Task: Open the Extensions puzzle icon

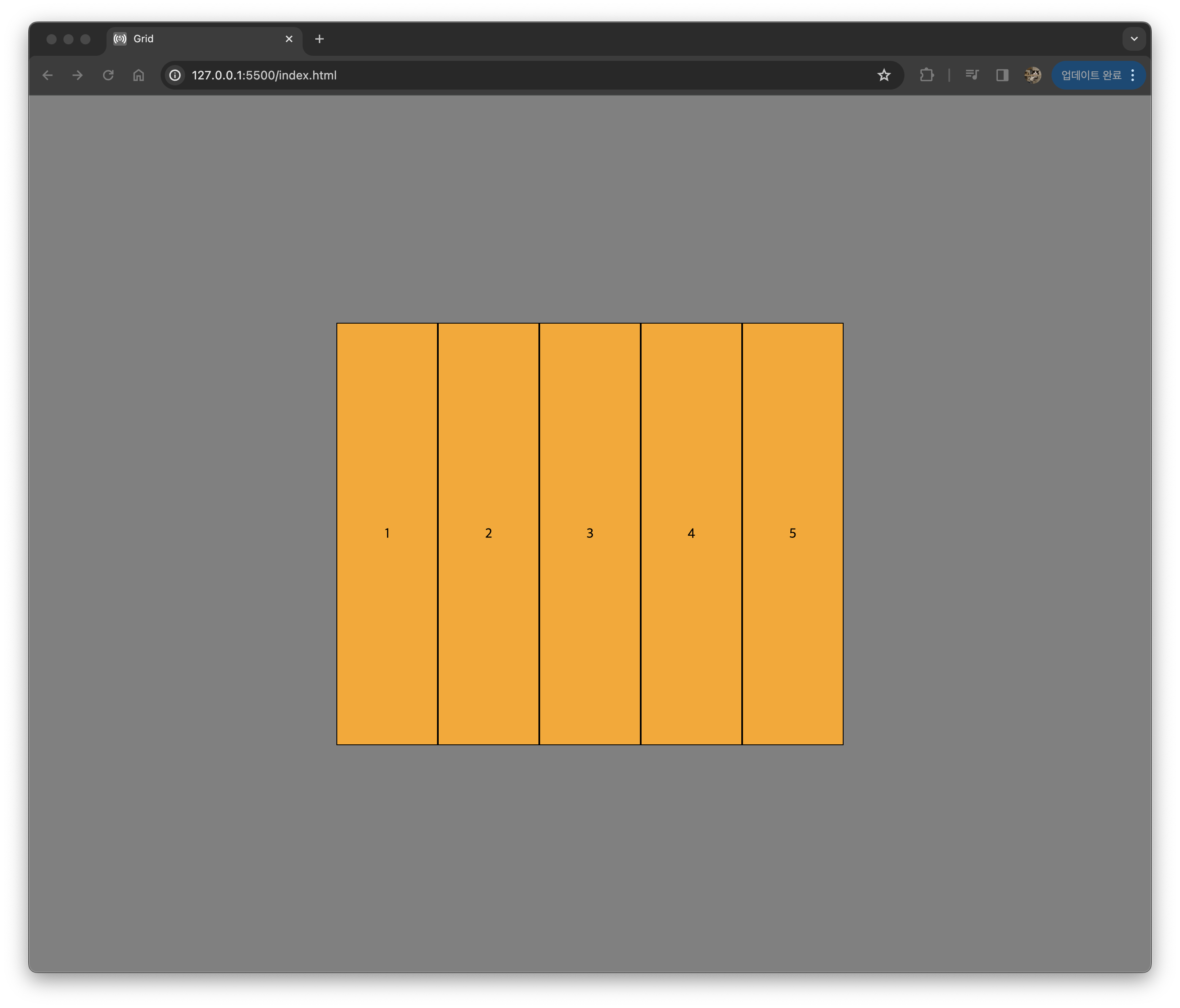Action: tap(926, 75)
